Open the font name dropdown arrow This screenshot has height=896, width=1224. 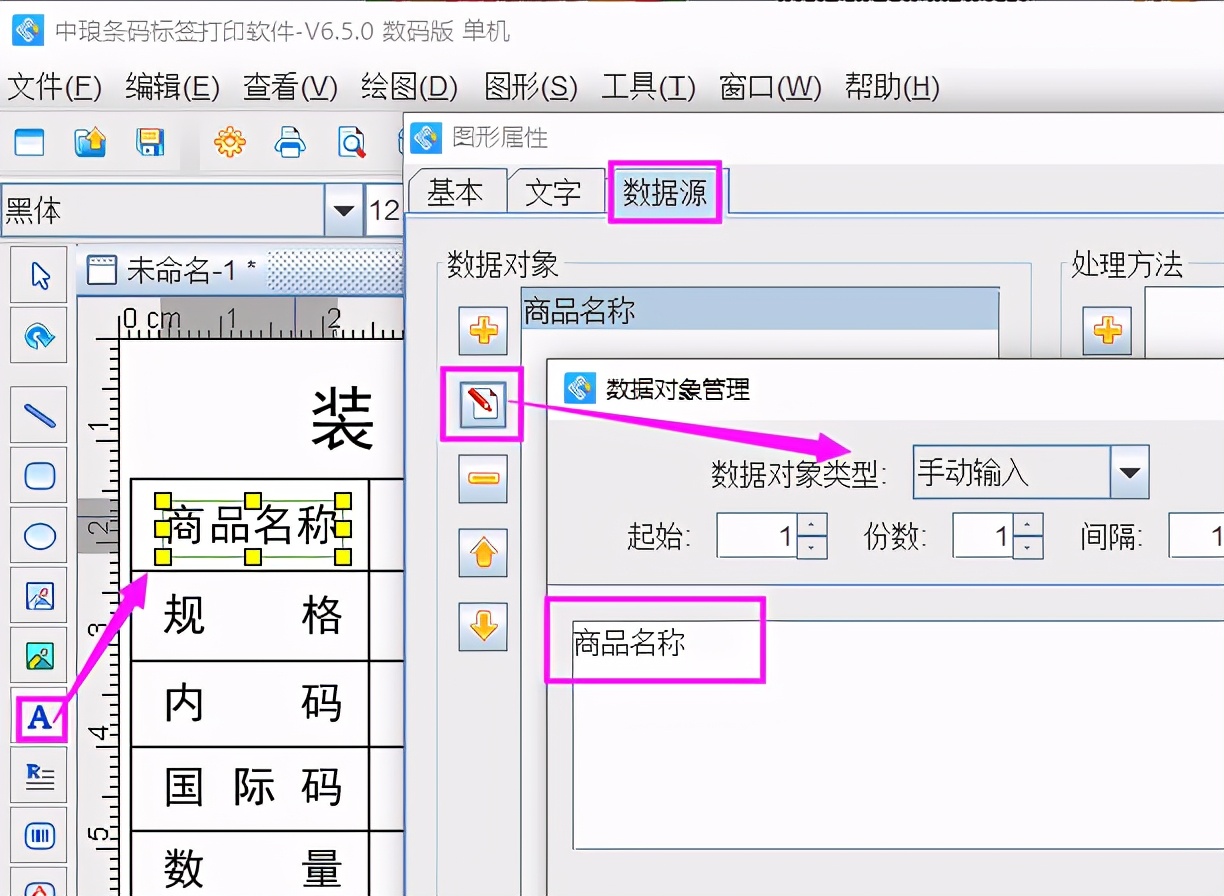343,210
